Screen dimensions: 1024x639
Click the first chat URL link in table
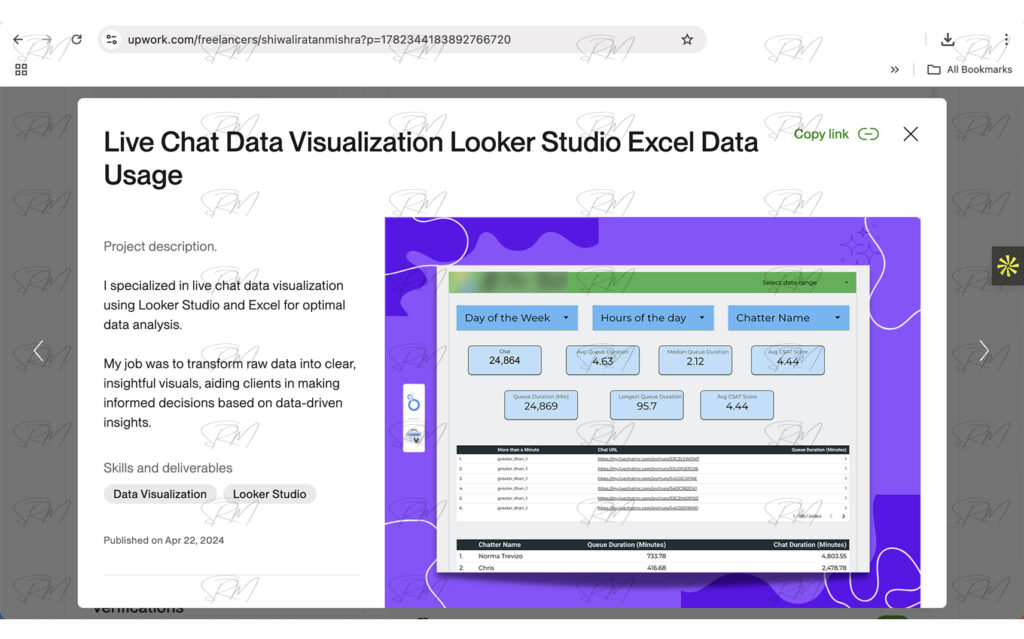648,459
